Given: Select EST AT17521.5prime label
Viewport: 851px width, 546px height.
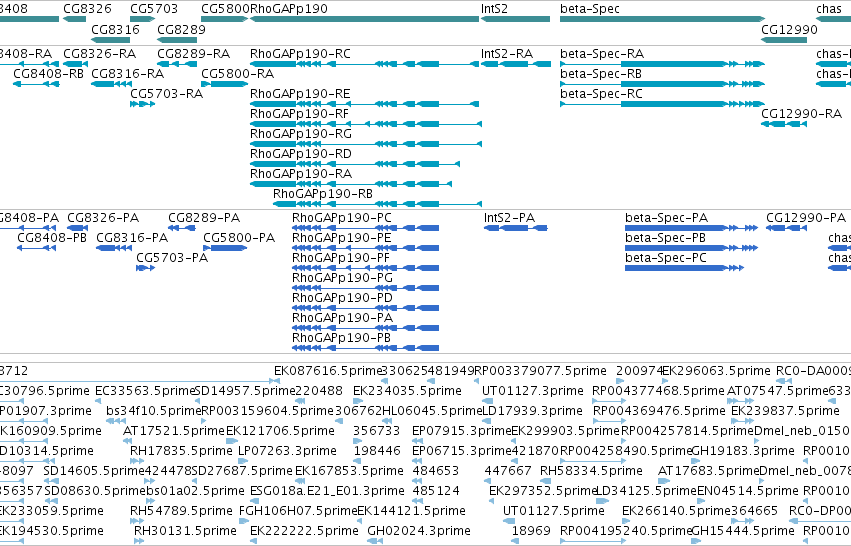Looking at the screenshot, I should (174, 431).
